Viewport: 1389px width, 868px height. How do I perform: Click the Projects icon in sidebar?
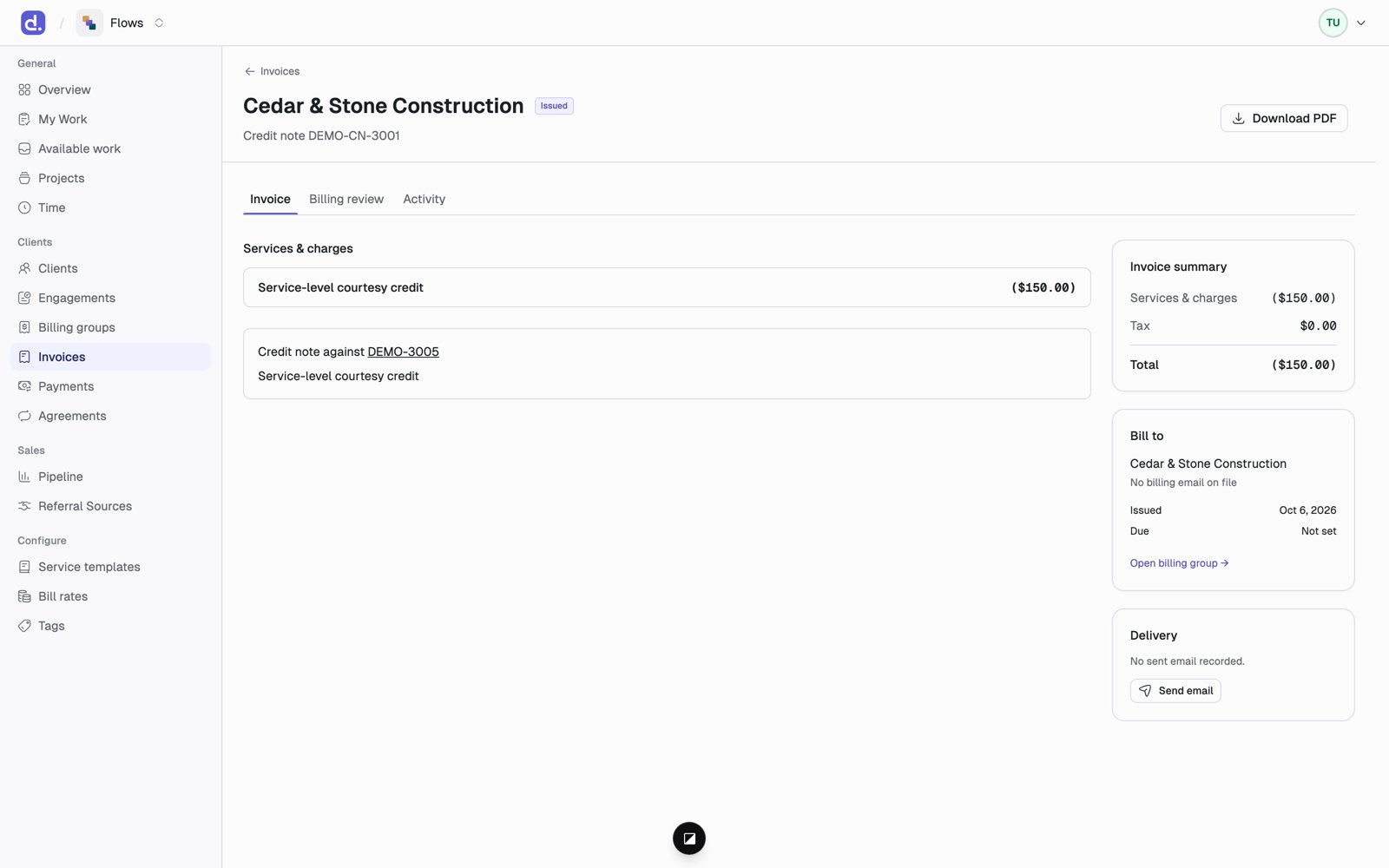[24, 178]
